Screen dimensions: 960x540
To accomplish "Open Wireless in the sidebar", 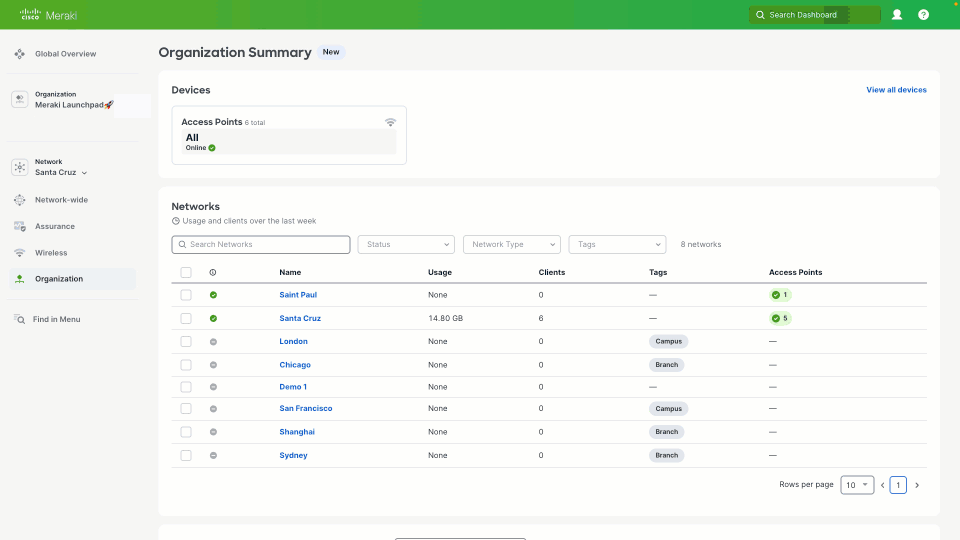I will pos(51,253).
